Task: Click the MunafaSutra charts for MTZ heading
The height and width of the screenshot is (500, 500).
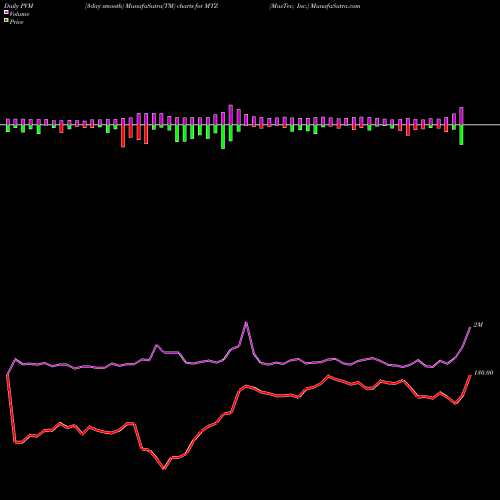Action: tap(152, 6)
